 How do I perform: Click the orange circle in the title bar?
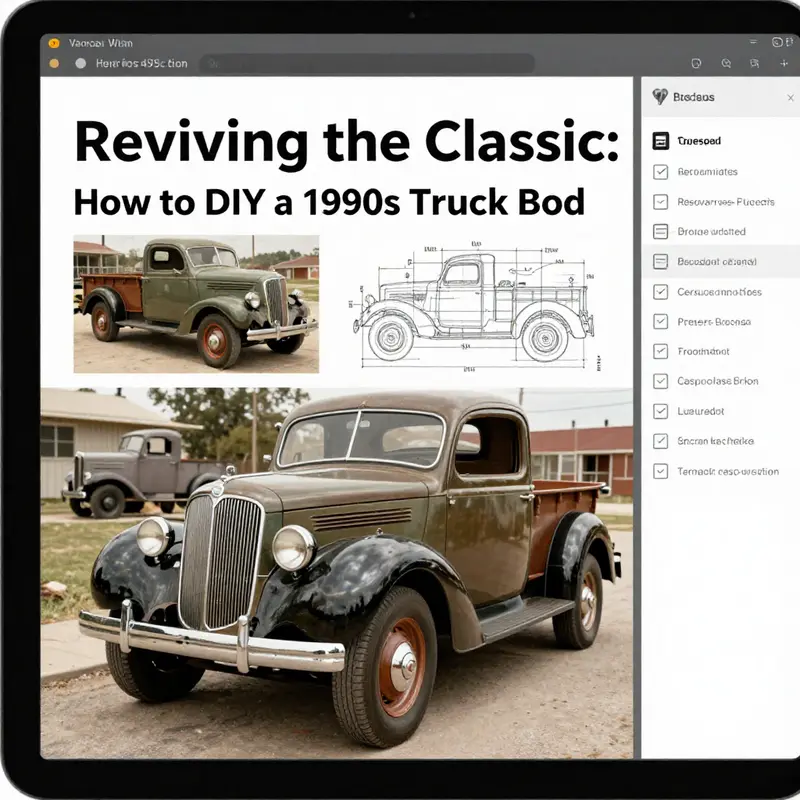[54, 43]
